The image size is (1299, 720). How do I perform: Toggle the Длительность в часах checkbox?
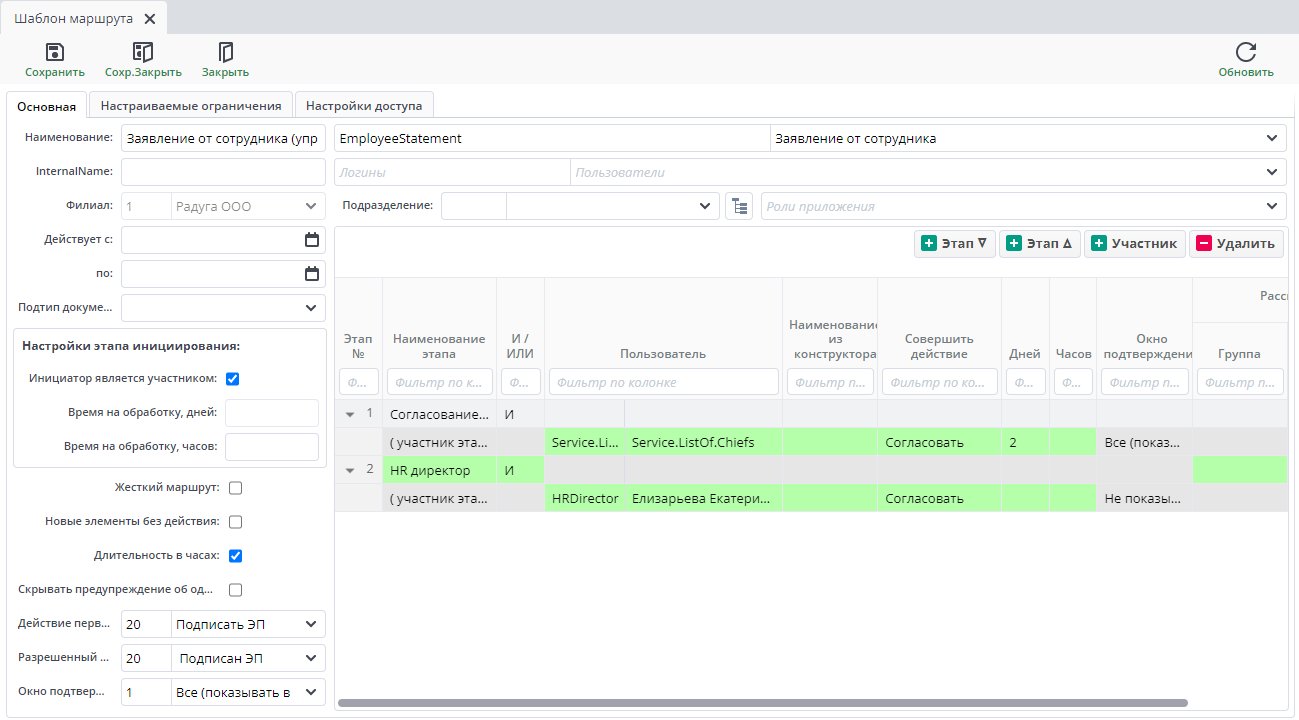236,556
